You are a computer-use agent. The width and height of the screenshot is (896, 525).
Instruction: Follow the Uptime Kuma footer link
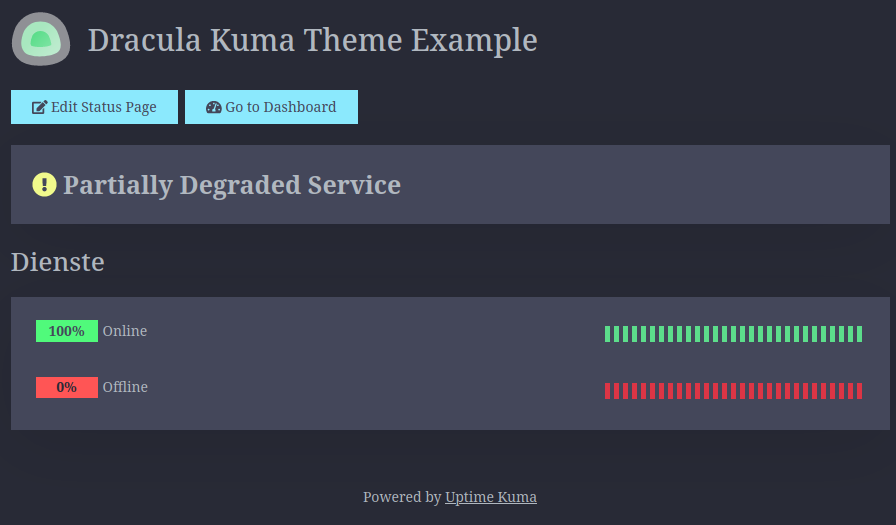[491, 497]
